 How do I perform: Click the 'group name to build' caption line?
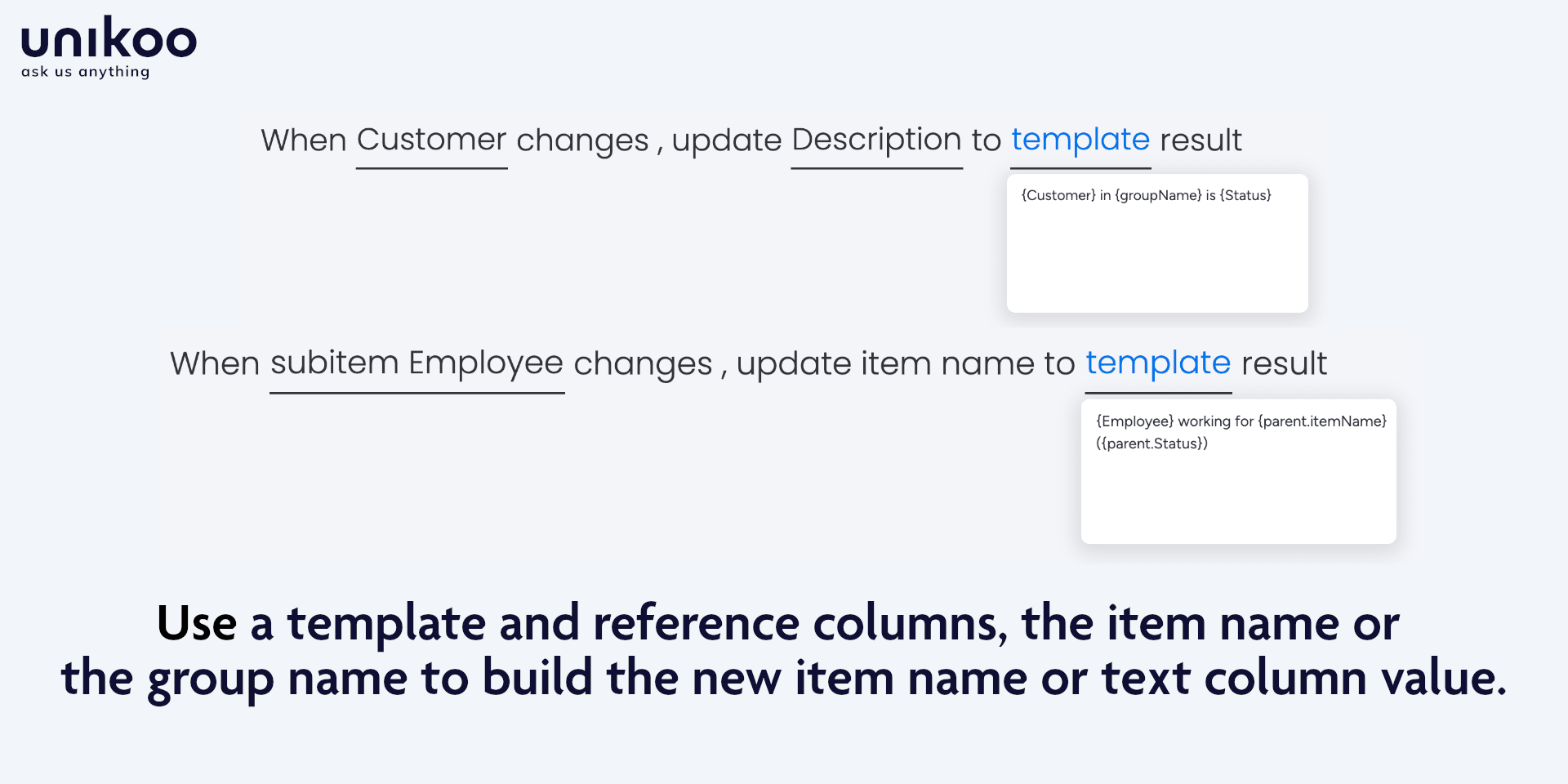tap(783, 678)
